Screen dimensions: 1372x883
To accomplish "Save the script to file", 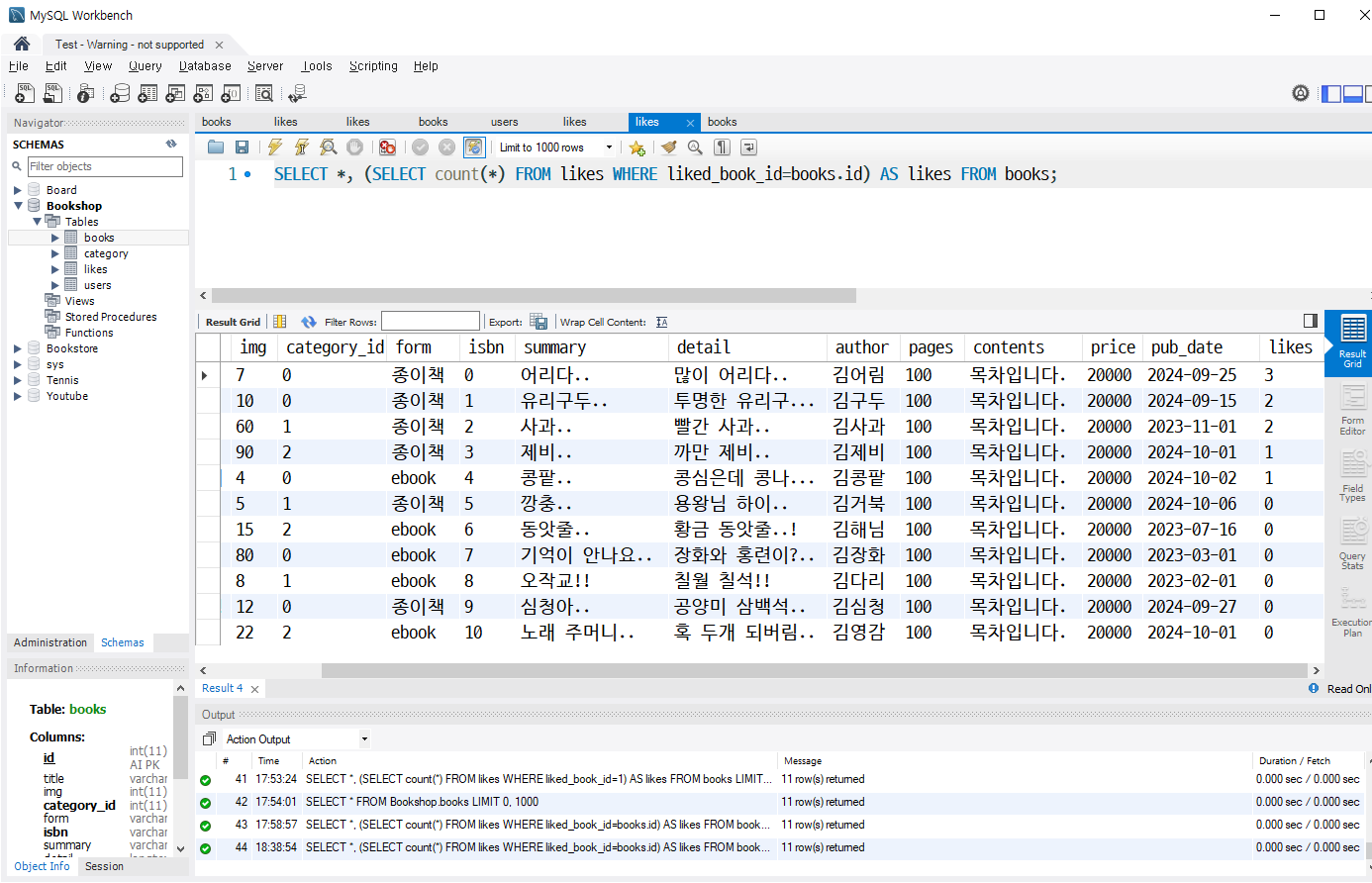I will click(x=242, y=147).
